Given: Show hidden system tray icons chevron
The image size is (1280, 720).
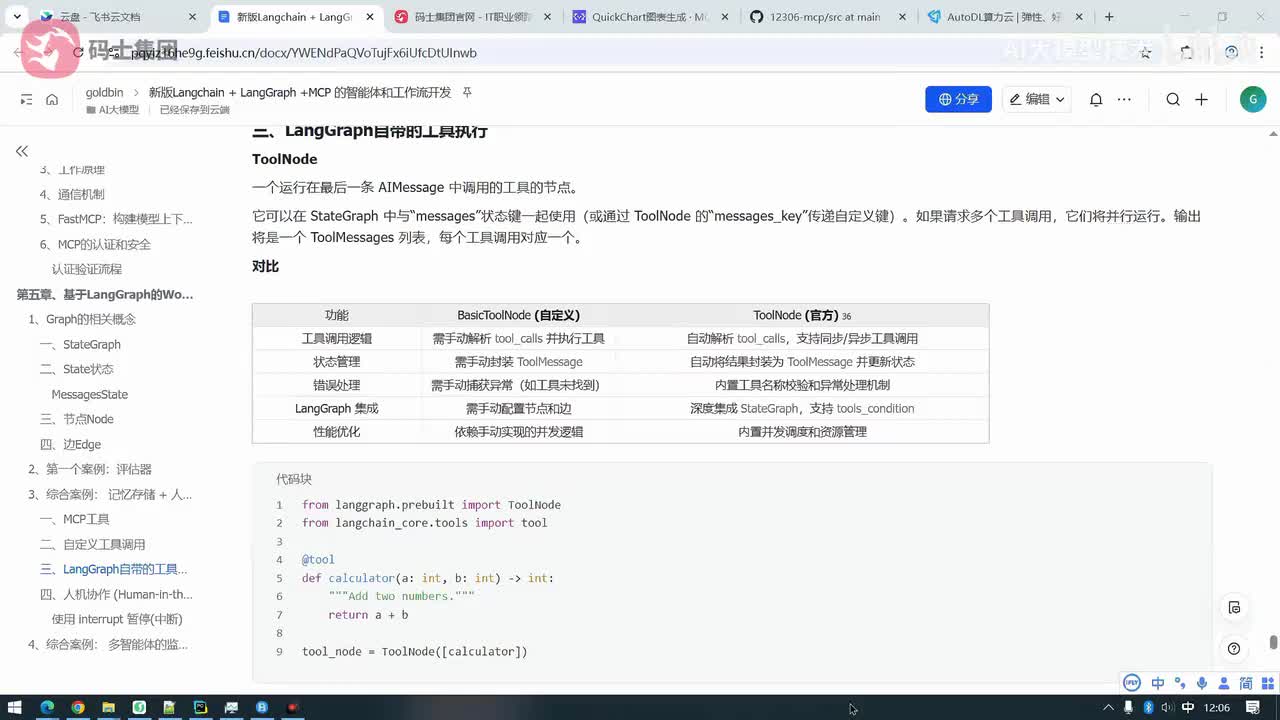Looking at the screenshot, I should [1108, 707].
